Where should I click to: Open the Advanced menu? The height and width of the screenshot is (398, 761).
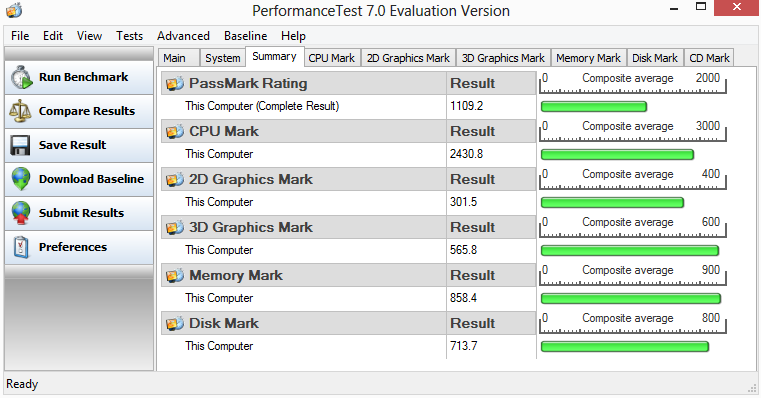pyautogui.click(x=183, y=36)
